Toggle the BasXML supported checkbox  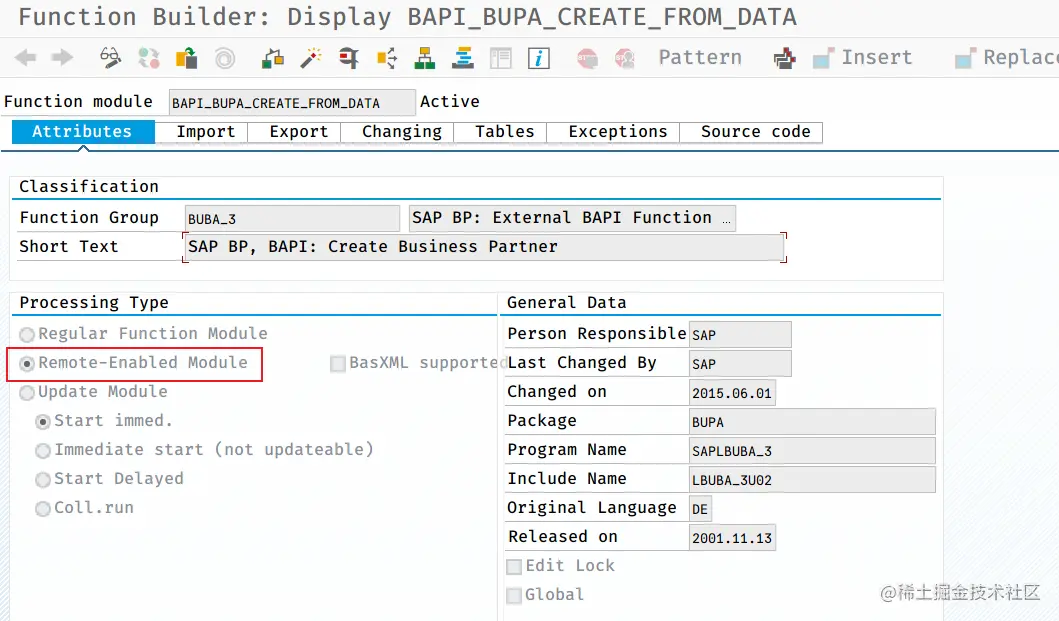(338, 363)
